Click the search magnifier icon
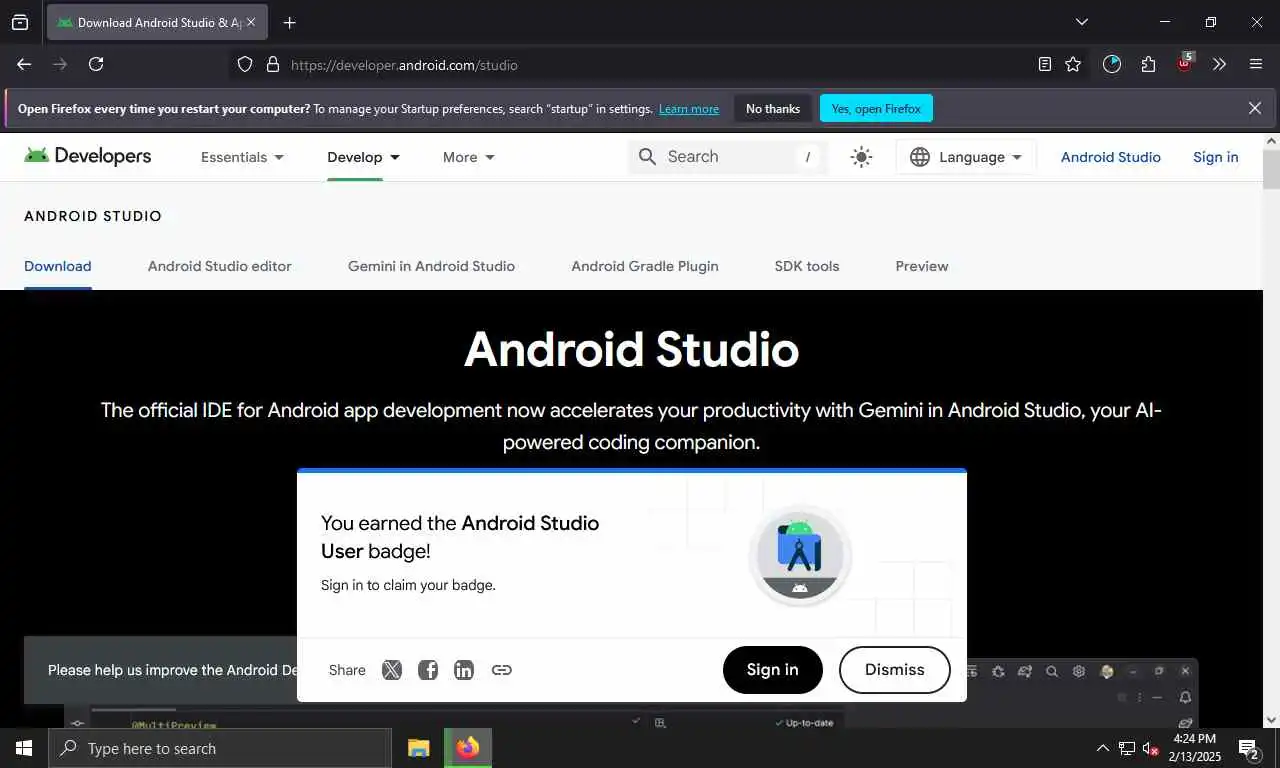Screen dimensions: 1280x768 click(x=647, y=157)
